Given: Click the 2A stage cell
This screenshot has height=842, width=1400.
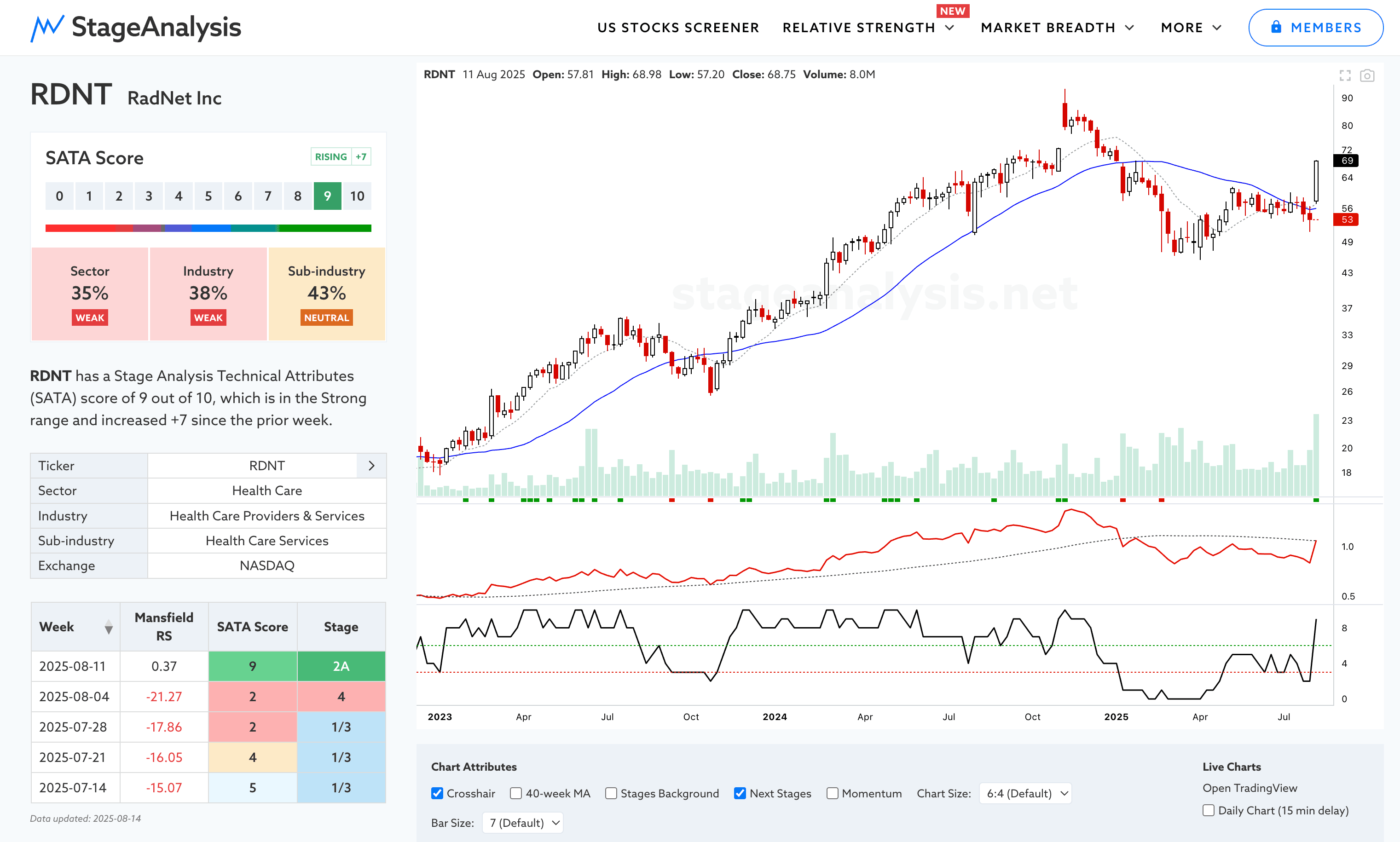Looking at the screenshot, I should [341, 666].
